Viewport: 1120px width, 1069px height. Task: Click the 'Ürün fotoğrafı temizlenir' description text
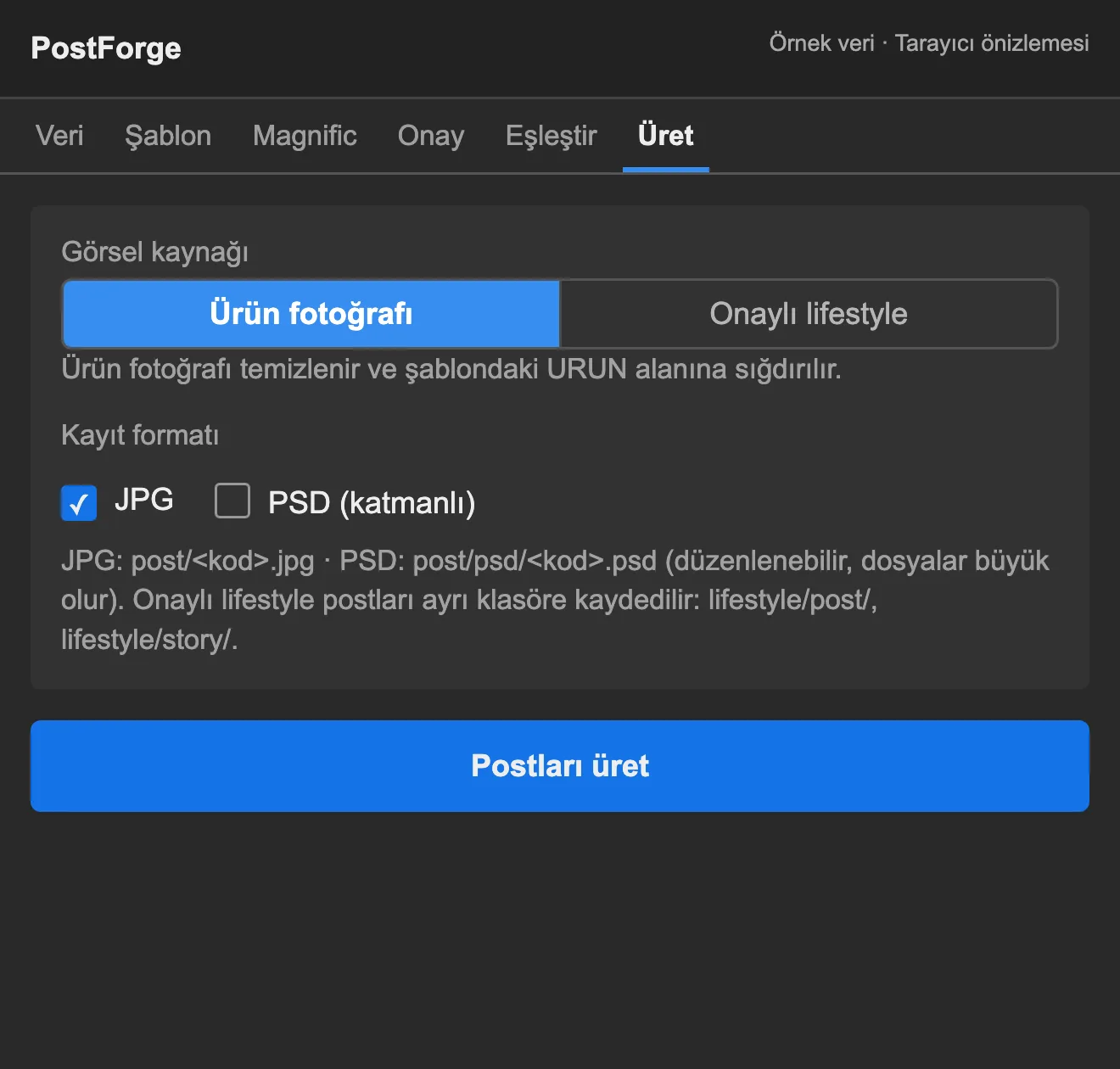click(x=451, y=369)
